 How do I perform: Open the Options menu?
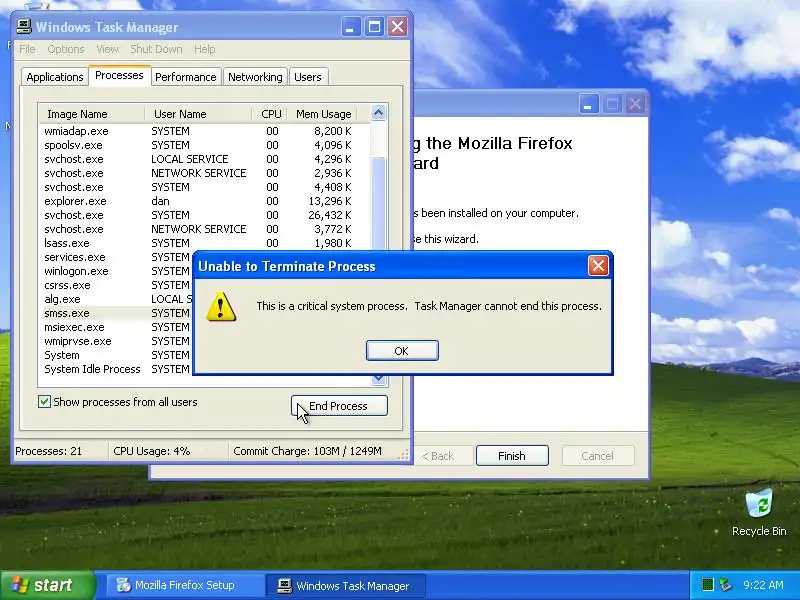point(66,49)
